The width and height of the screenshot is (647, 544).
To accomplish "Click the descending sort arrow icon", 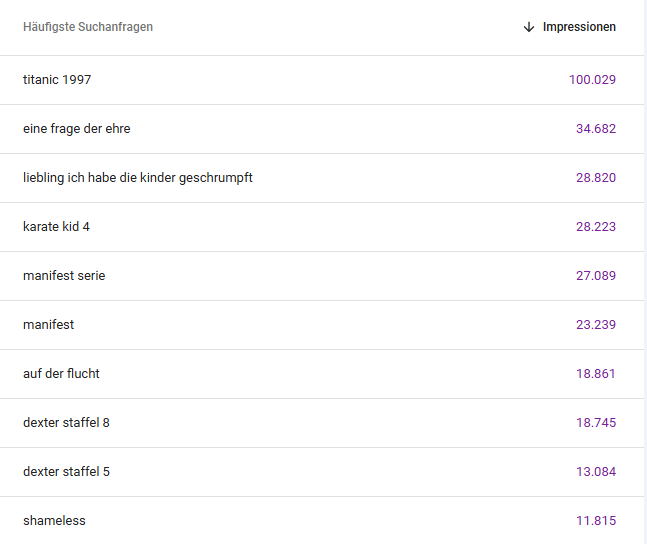I will click(529, 27).
